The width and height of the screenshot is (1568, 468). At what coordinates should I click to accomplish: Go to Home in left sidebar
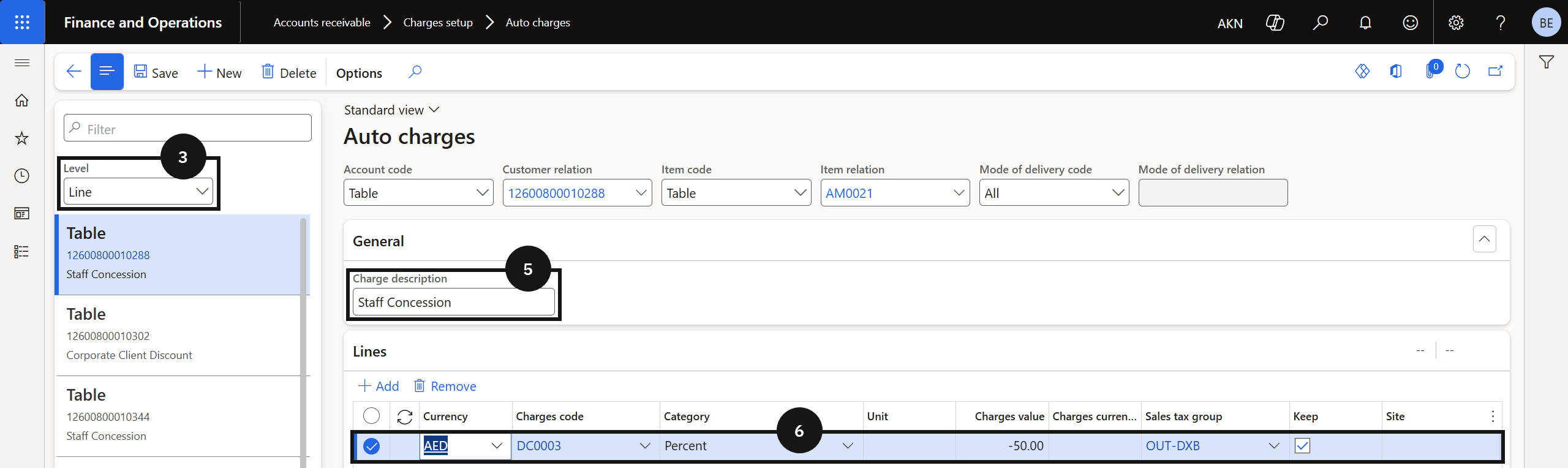(22, 100)
